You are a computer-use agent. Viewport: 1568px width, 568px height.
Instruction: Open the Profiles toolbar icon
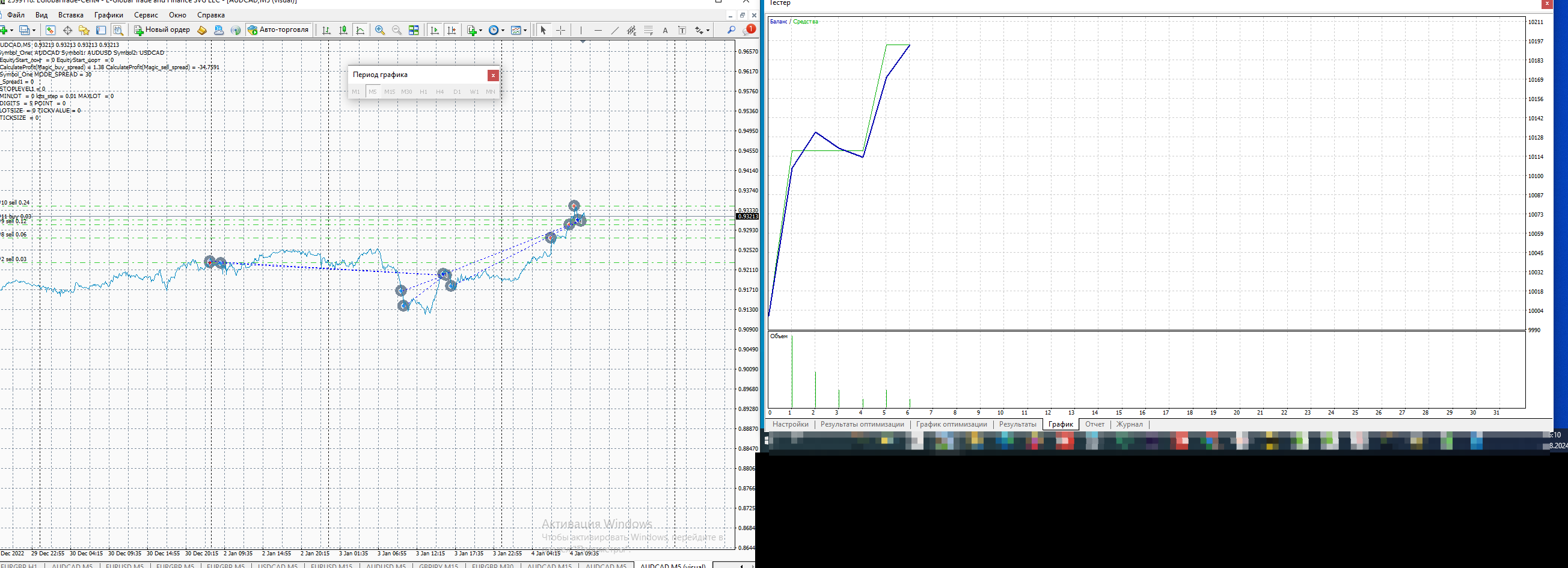[x=24, y=30]
